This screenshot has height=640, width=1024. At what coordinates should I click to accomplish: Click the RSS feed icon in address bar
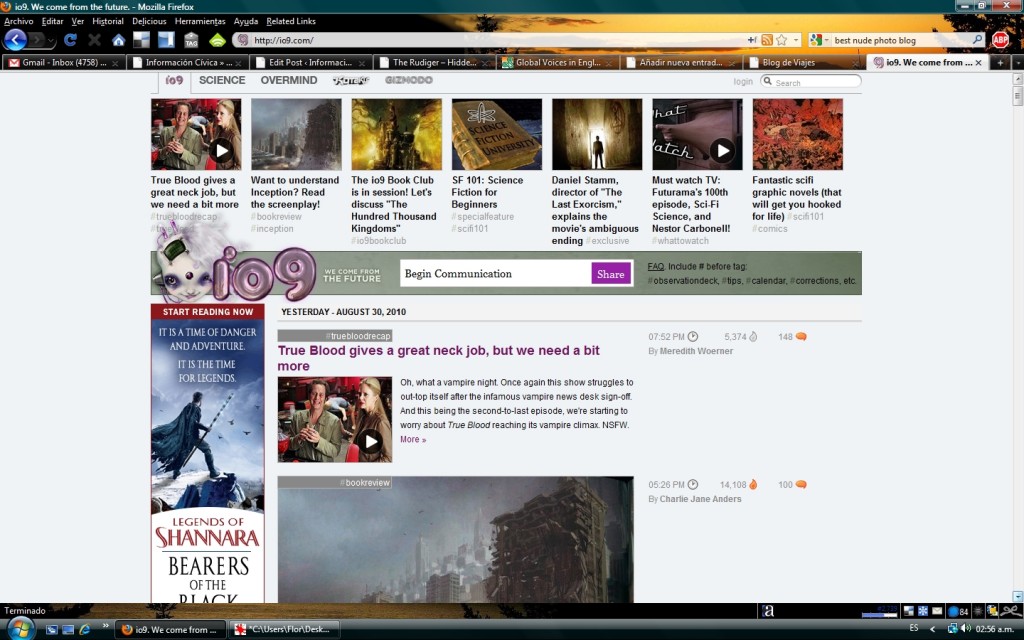766,40
